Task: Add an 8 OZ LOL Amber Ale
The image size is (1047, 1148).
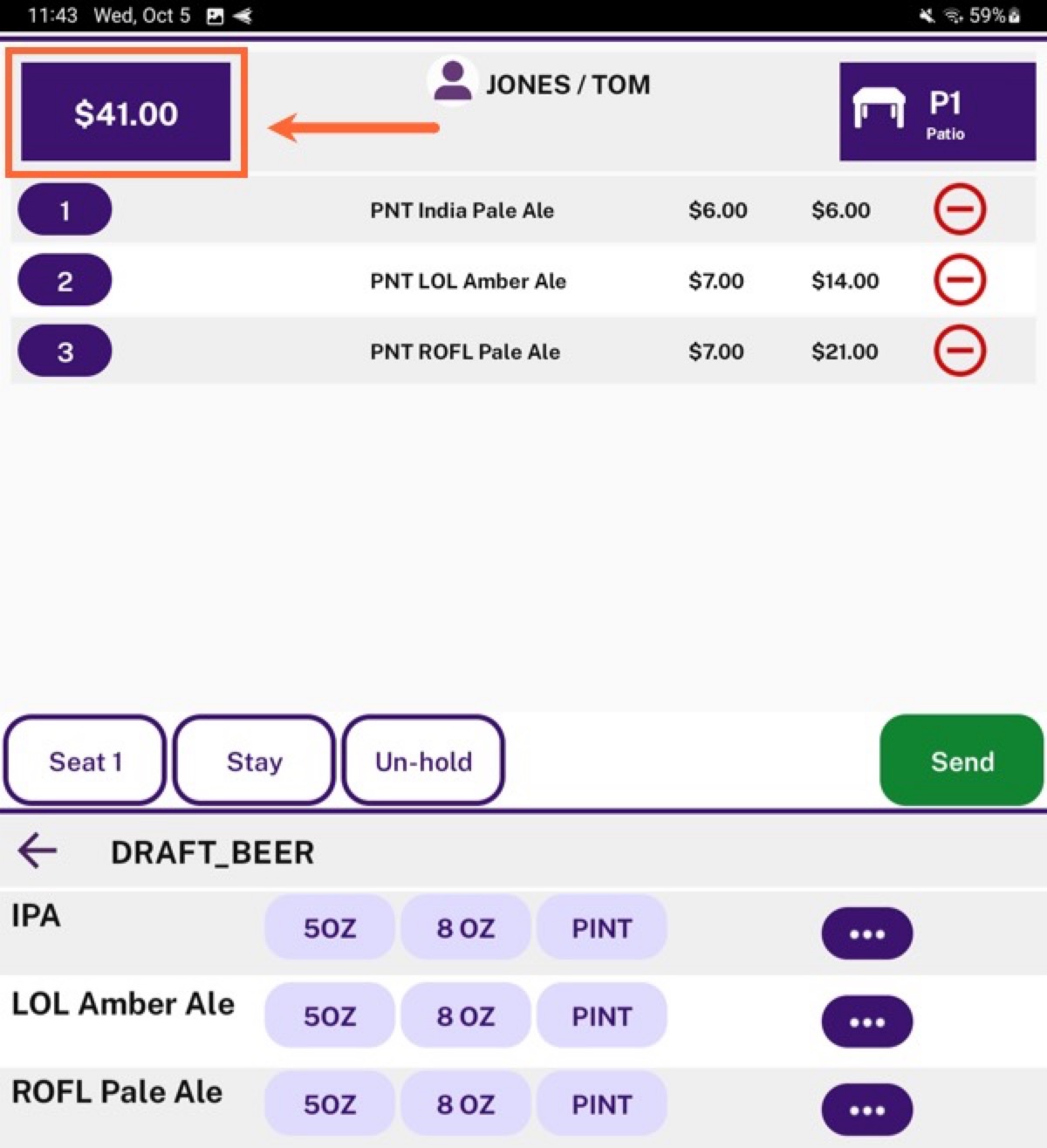Action: (x=466, y=1015)
